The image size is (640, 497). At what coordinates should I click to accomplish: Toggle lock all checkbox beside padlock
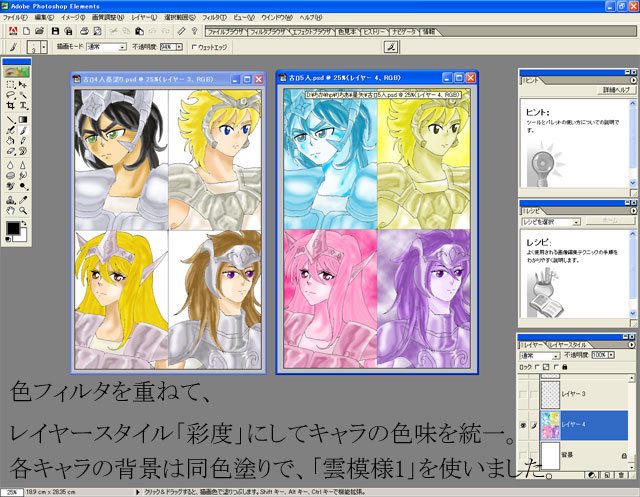tap(556, 367)
